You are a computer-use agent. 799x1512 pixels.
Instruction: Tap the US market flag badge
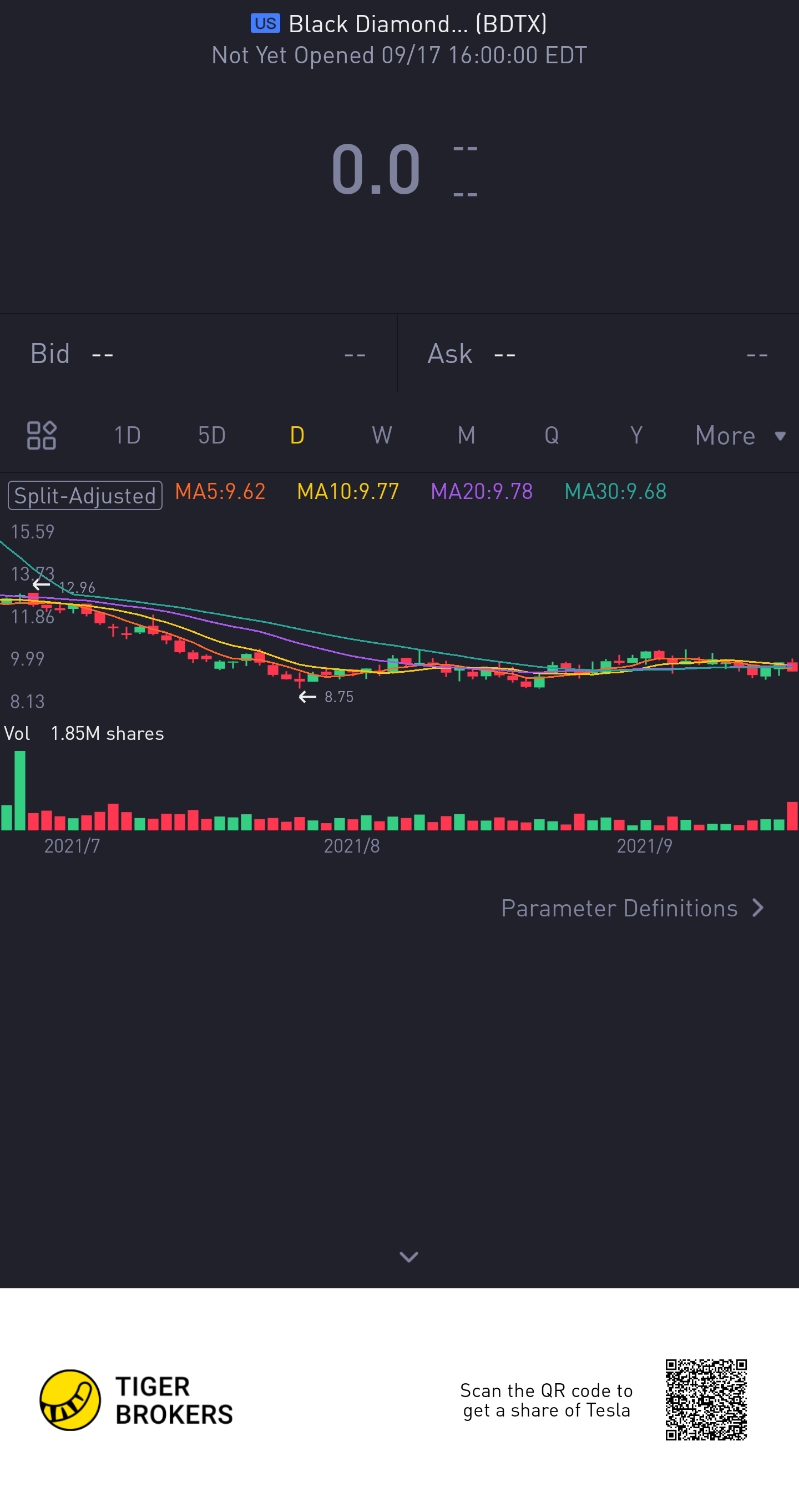coord(265,23)
